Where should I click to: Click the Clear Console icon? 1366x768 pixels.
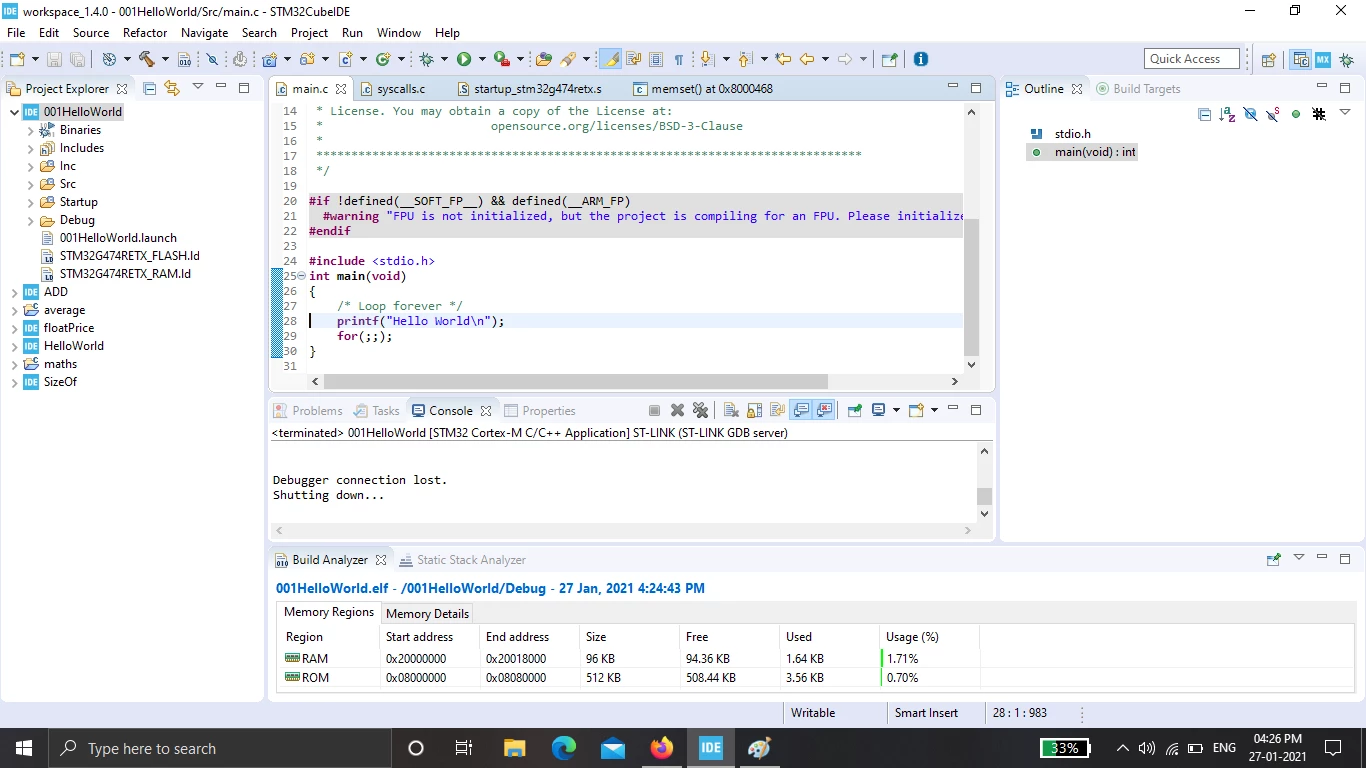point(731,410)
